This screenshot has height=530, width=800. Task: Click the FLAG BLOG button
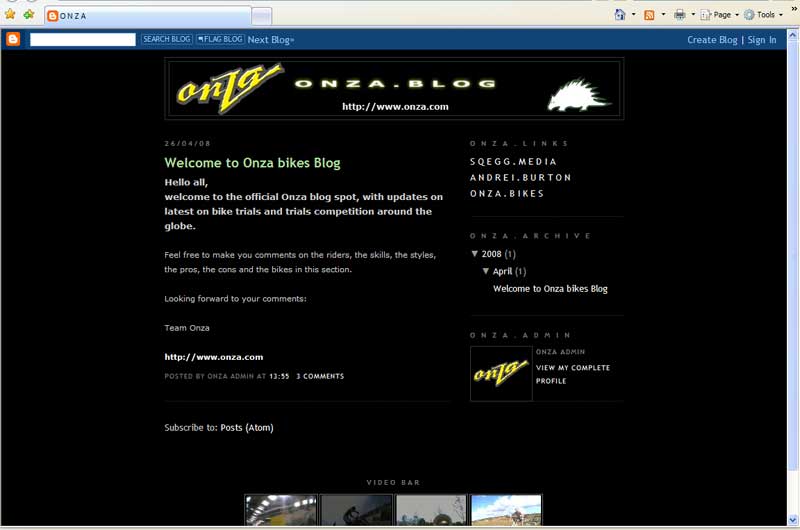220,39
